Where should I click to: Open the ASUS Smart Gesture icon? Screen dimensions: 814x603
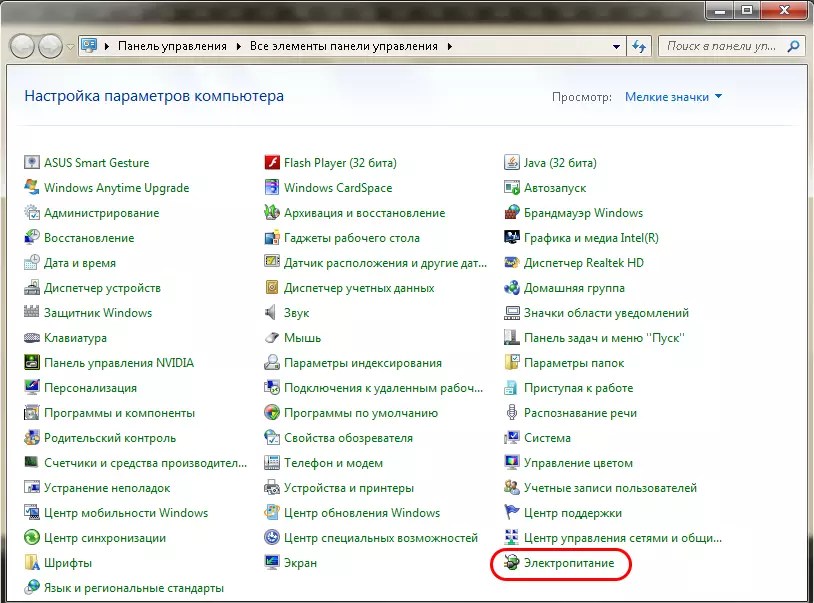(x=32, y=163)
